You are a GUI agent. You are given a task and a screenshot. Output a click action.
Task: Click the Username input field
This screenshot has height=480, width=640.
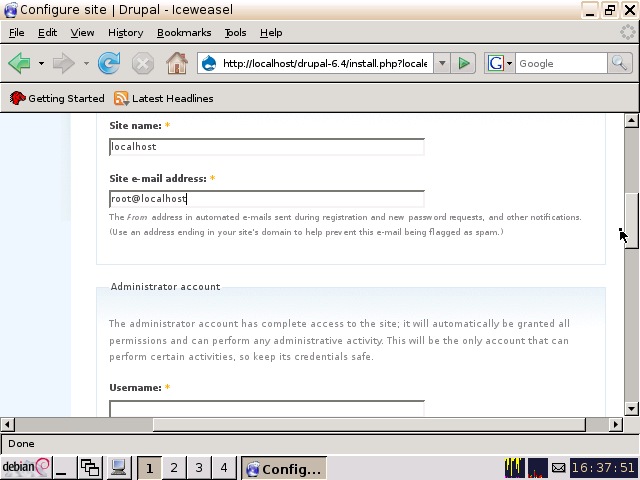pos(267,409)
